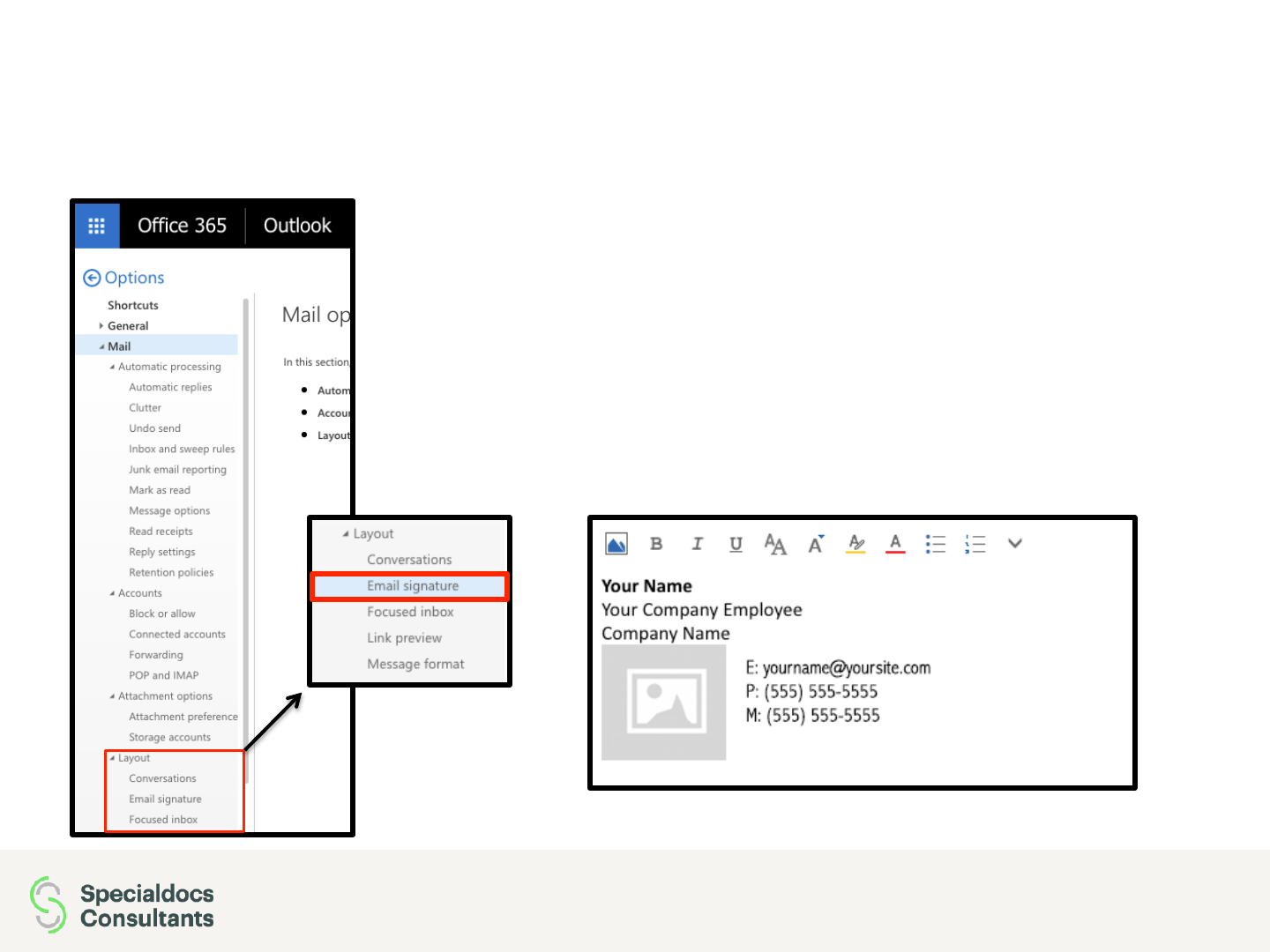Toggle bold formatting in signature editor
The height and width of the screenshot is (952, 1270).
[x=656, y=544]
